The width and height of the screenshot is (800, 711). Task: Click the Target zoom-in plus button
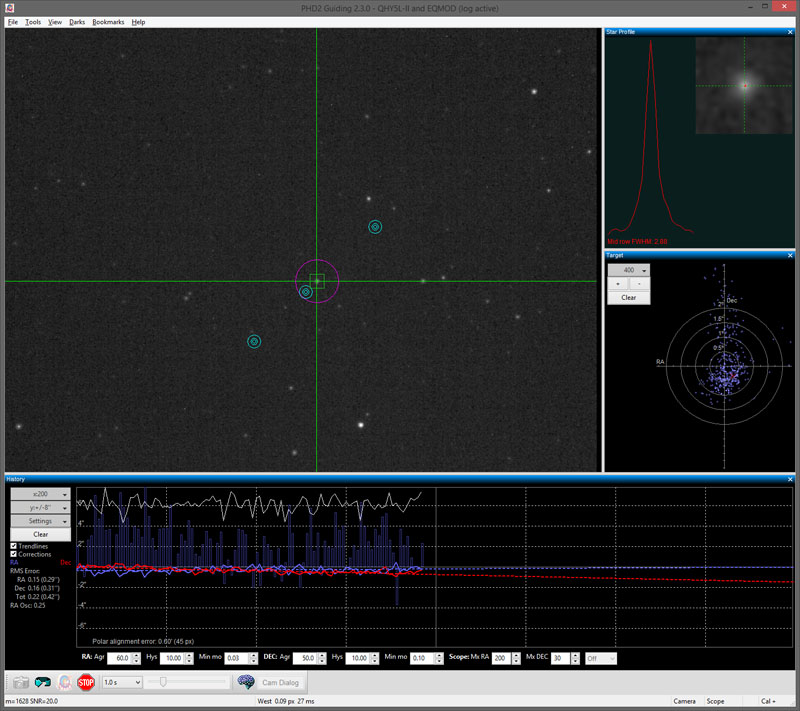coord(618,284)
